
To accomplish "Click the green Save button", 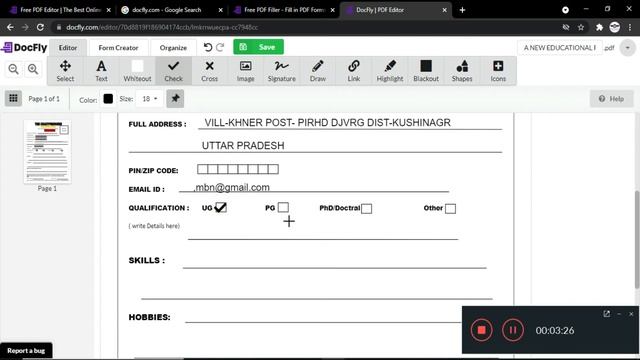I will coord(258,47).
